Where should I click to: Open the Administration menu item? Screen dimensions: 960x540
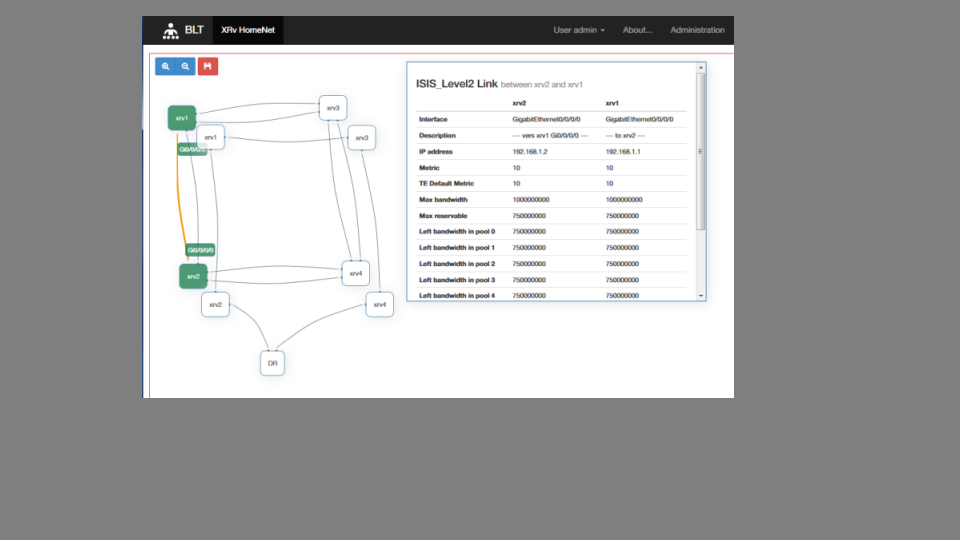[697, 30]
